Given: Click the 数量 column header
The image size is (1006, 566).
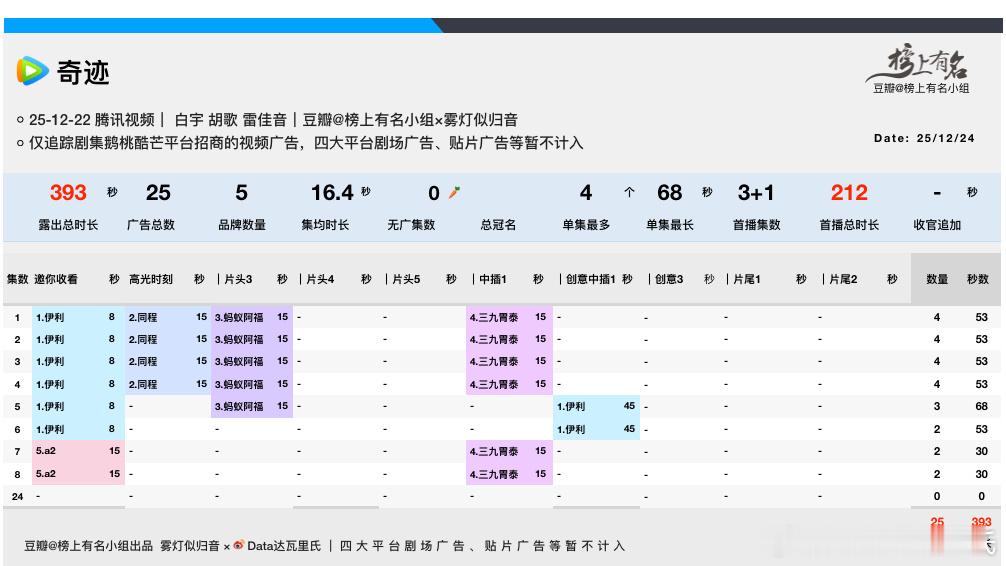Looking at the screenshot, I should tap(937, 279).
